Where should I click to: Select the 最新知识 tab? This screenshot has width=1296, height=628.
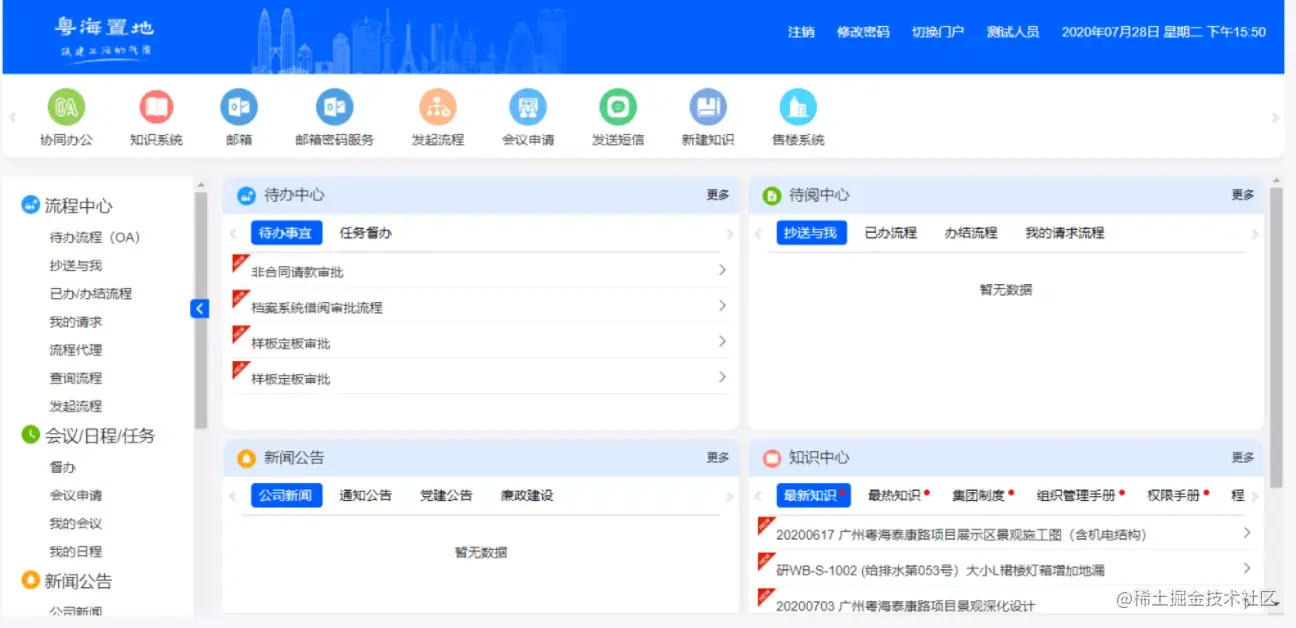tap(813, 495)
